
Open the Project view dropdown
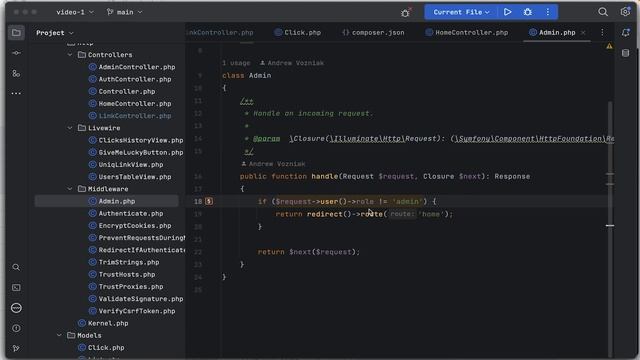click(x=54, y=33)
